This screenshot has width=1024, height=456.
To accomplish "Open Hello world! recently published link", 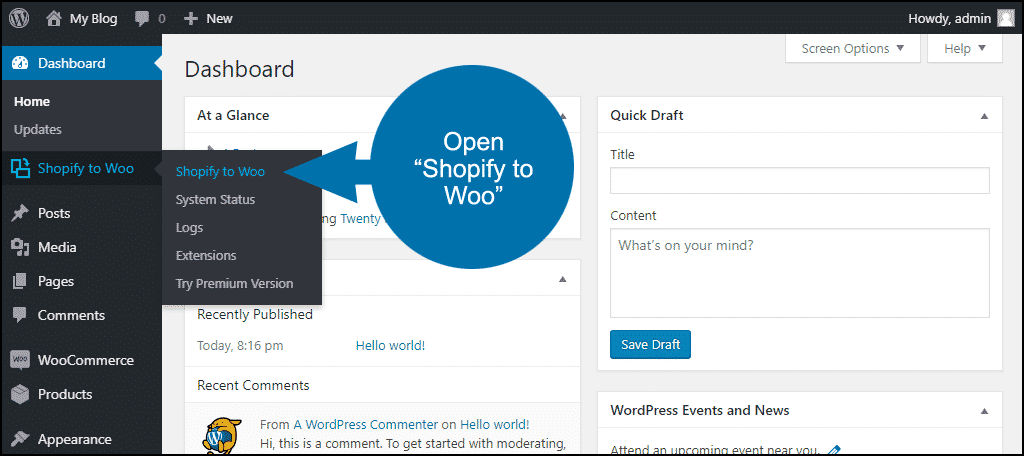I will [390, 346].
